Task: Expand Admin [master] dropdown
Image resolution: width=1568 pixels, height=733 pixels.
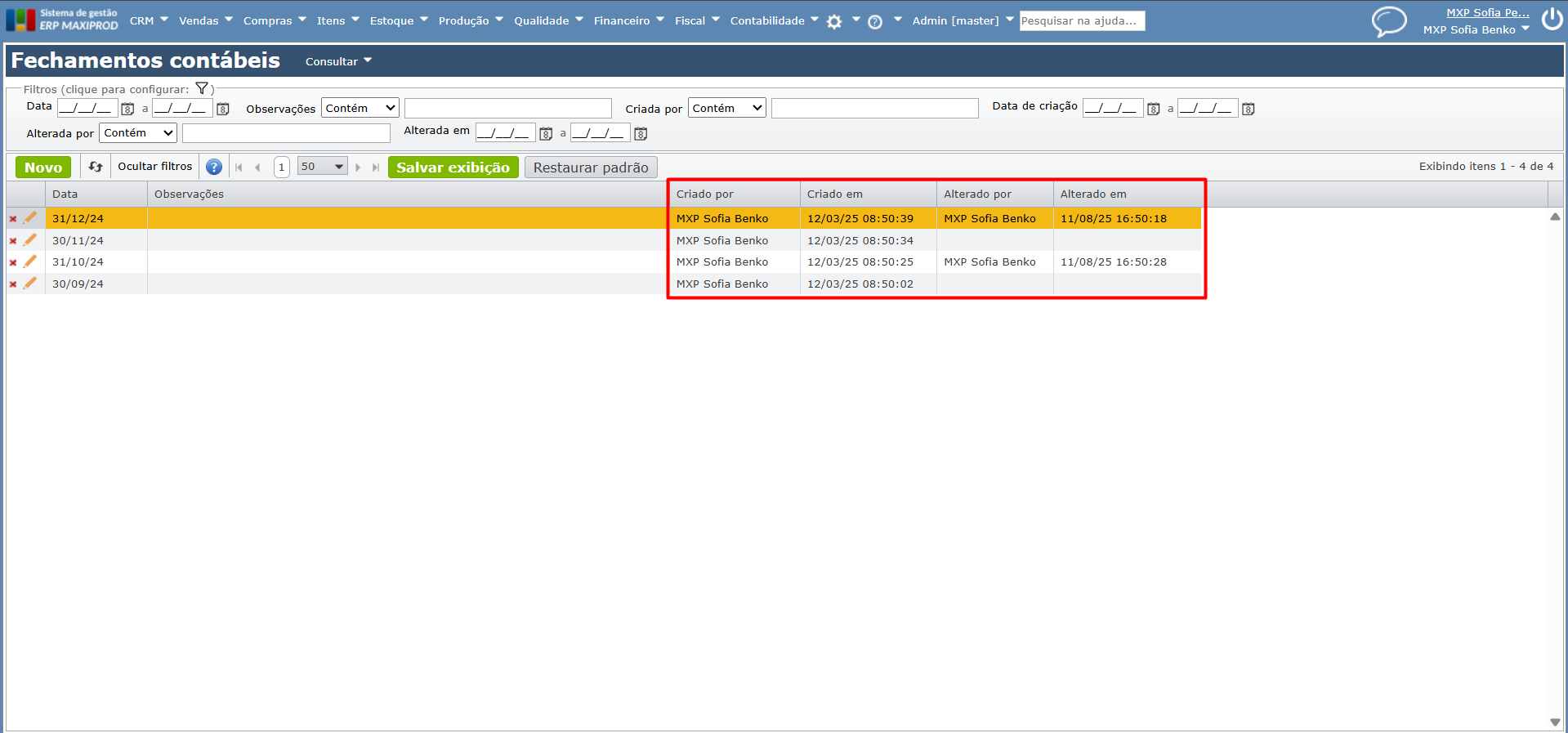Action: point(963,20)
